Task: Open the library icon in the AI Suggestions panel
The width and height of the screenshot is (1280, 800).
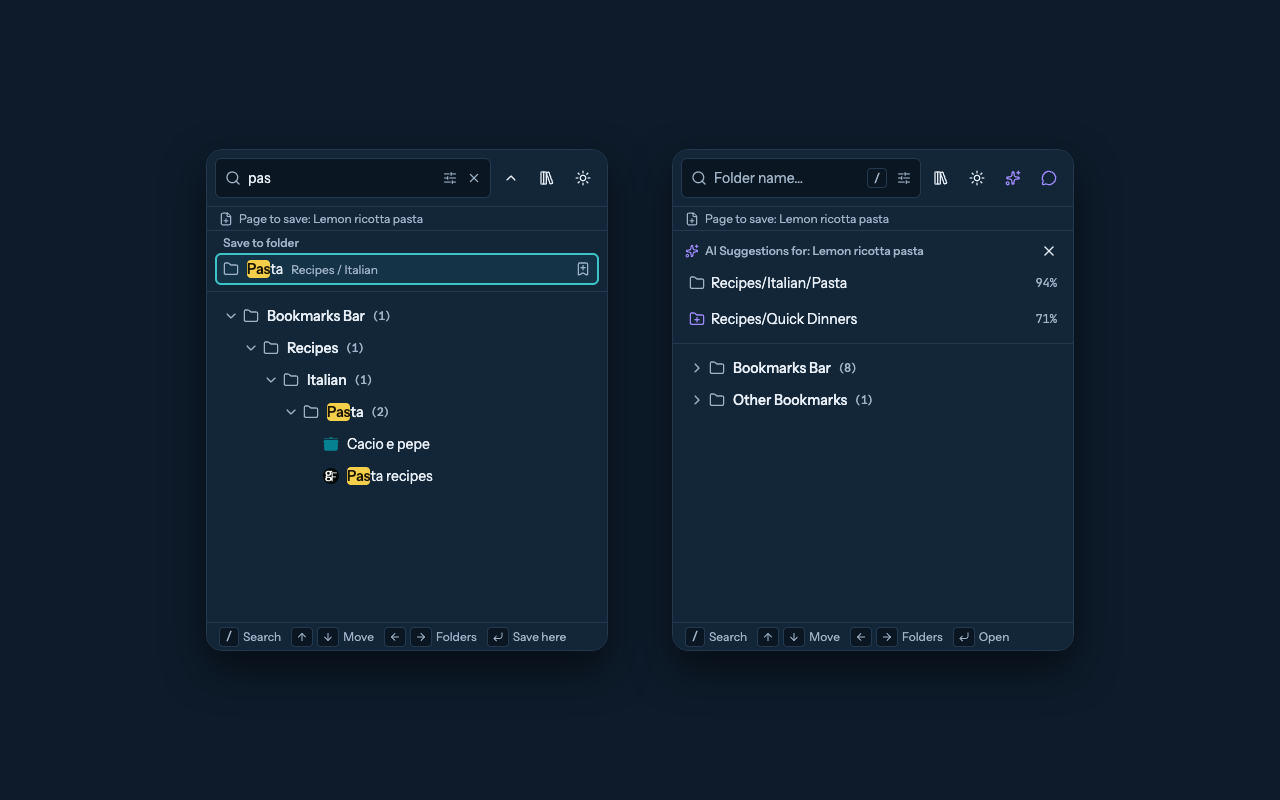Action: [x=941, y=178]
